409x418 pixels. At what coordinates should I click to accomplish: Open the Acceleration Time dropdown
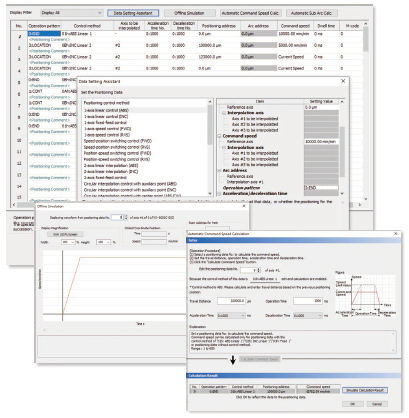point(231,315)
